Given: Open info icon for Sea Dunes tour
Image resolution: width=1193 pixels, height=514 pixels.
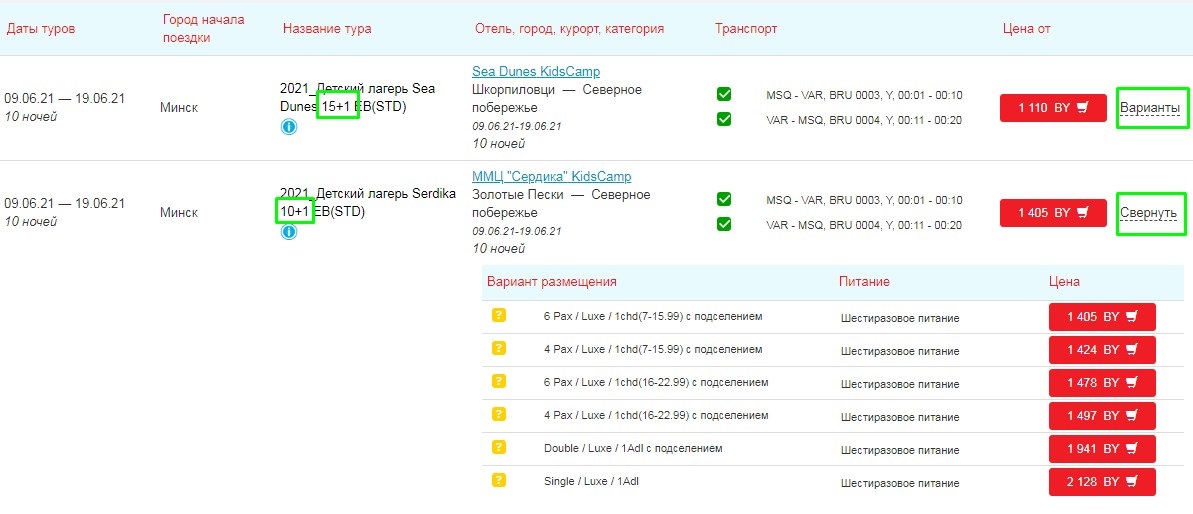Looking at the screenshot, I should pos(288,127).
